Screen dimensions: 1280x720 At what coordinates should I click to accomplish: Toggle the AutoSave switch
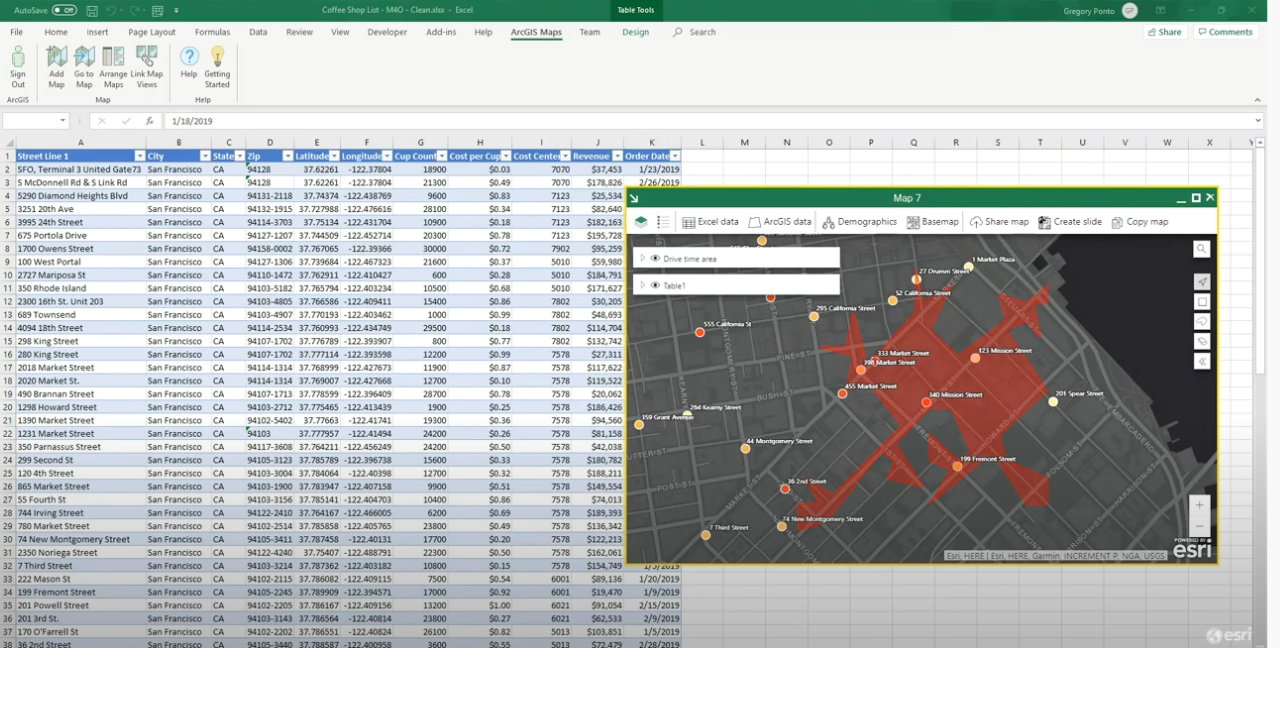click(64, 10)
